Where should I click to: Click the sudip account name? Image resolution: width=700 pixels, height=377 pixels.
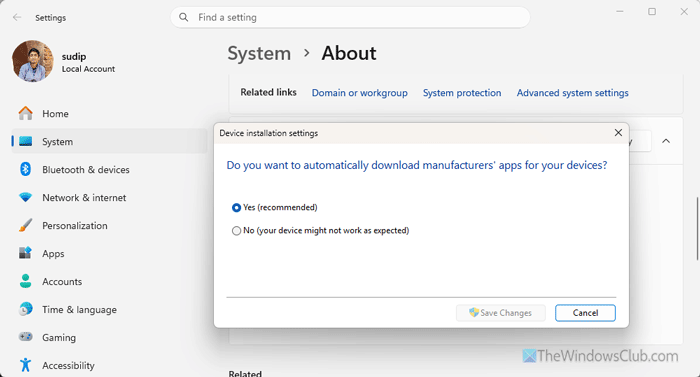74,57
